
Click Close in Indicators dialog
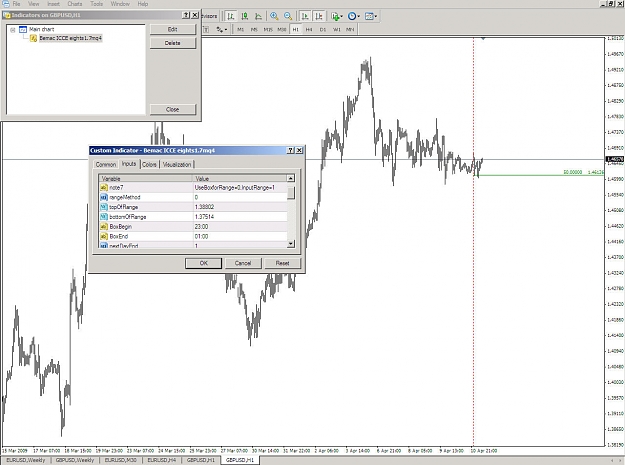pyautogui.click(x=173, y=109)
